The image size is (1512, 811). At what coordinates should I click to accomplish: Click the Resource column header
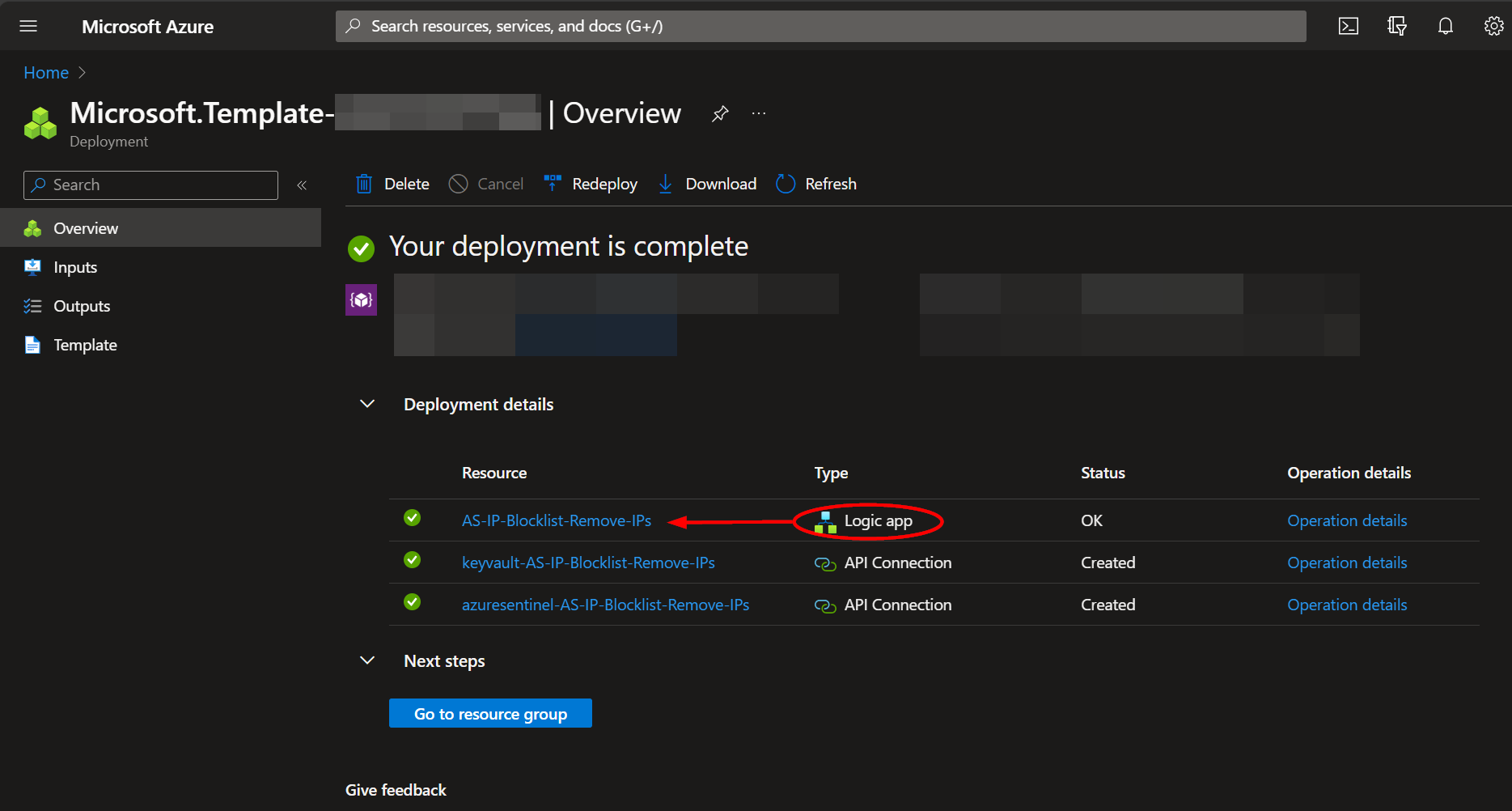click(494, 473)
